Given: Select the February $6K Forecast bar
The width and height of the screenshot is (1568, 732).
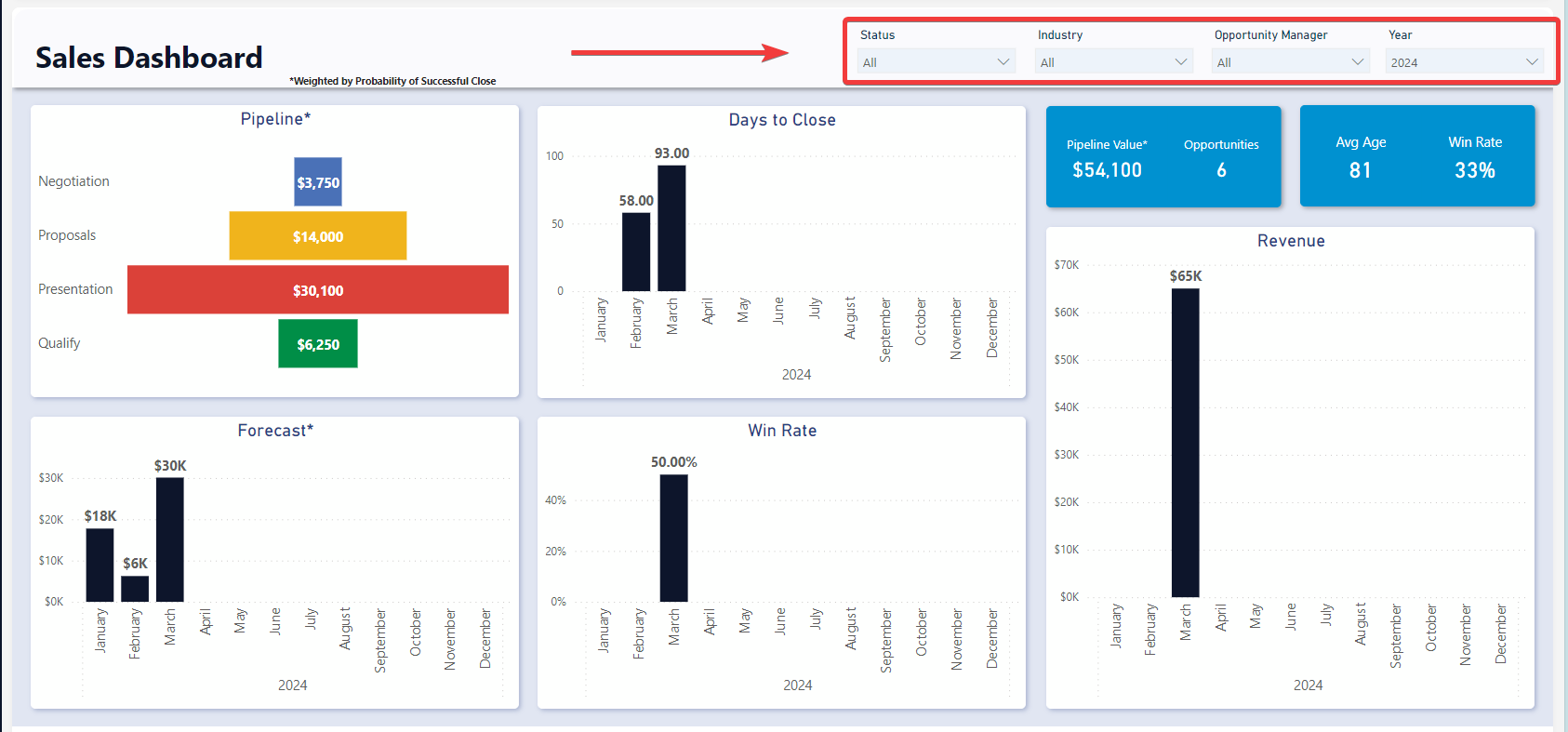Looking at the screenshot, I should (135, 589).
